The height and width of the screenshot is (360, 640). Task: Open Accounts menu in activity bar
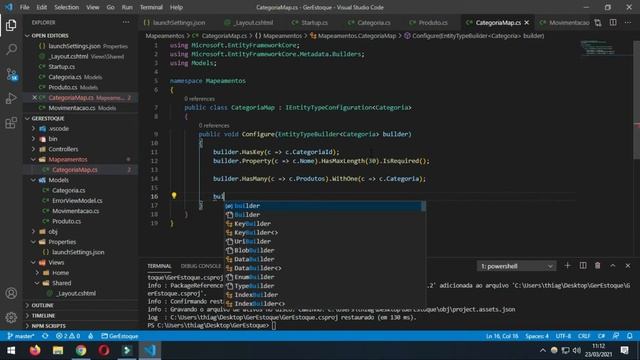(11, 293)
